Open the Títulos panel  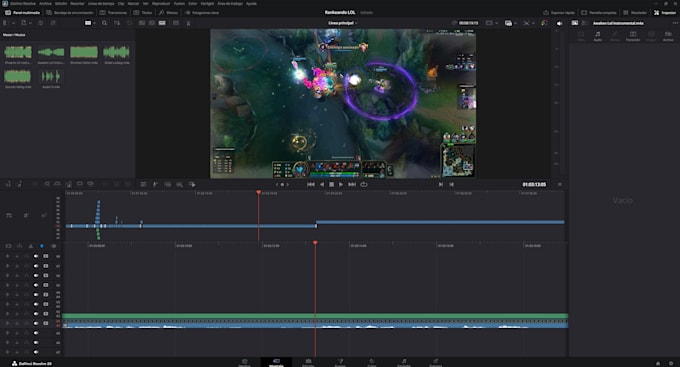pyautogui.click(x=143, y=13)
